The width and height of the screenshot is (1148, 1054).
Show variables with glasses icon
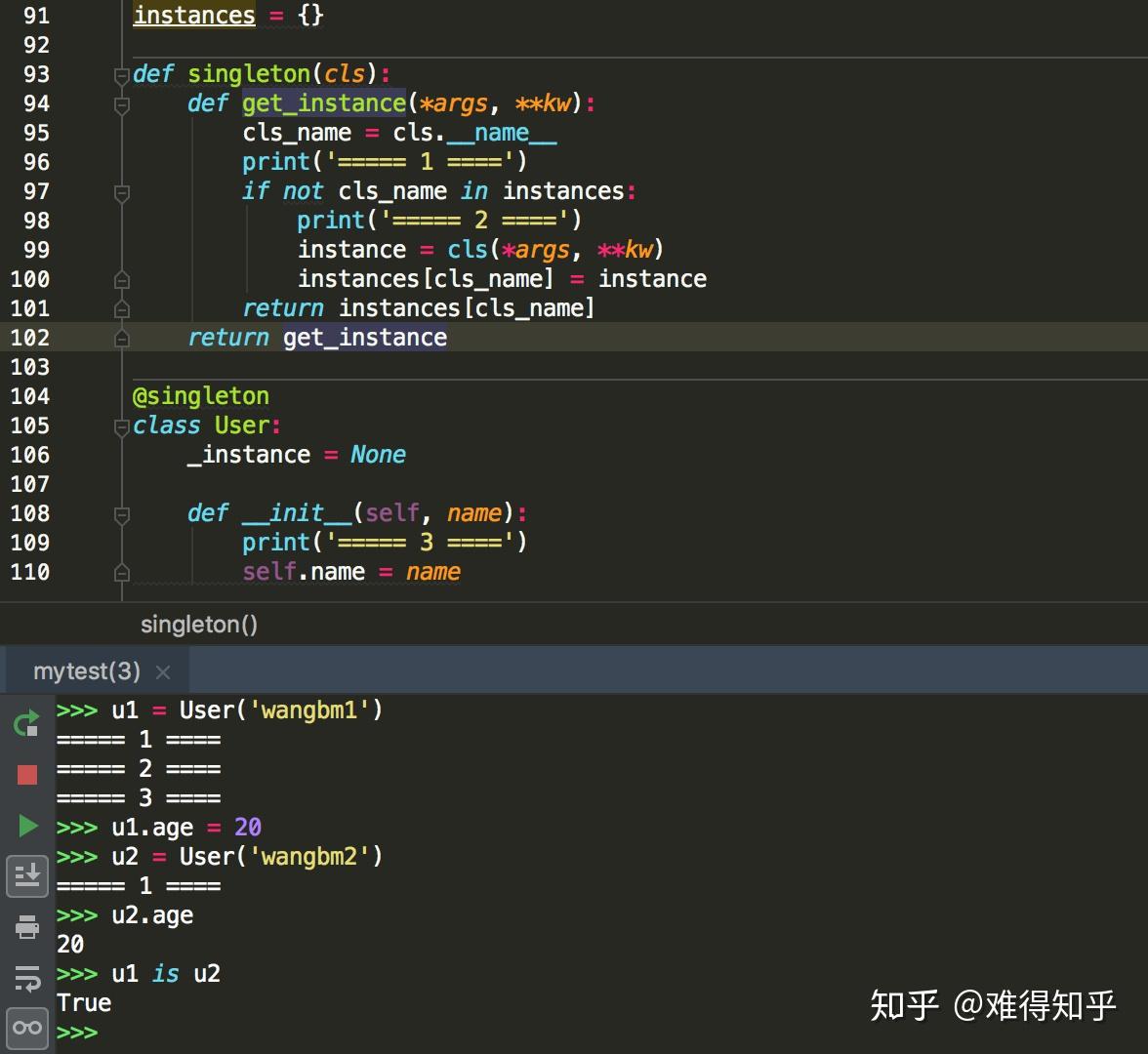point(27,1029)
